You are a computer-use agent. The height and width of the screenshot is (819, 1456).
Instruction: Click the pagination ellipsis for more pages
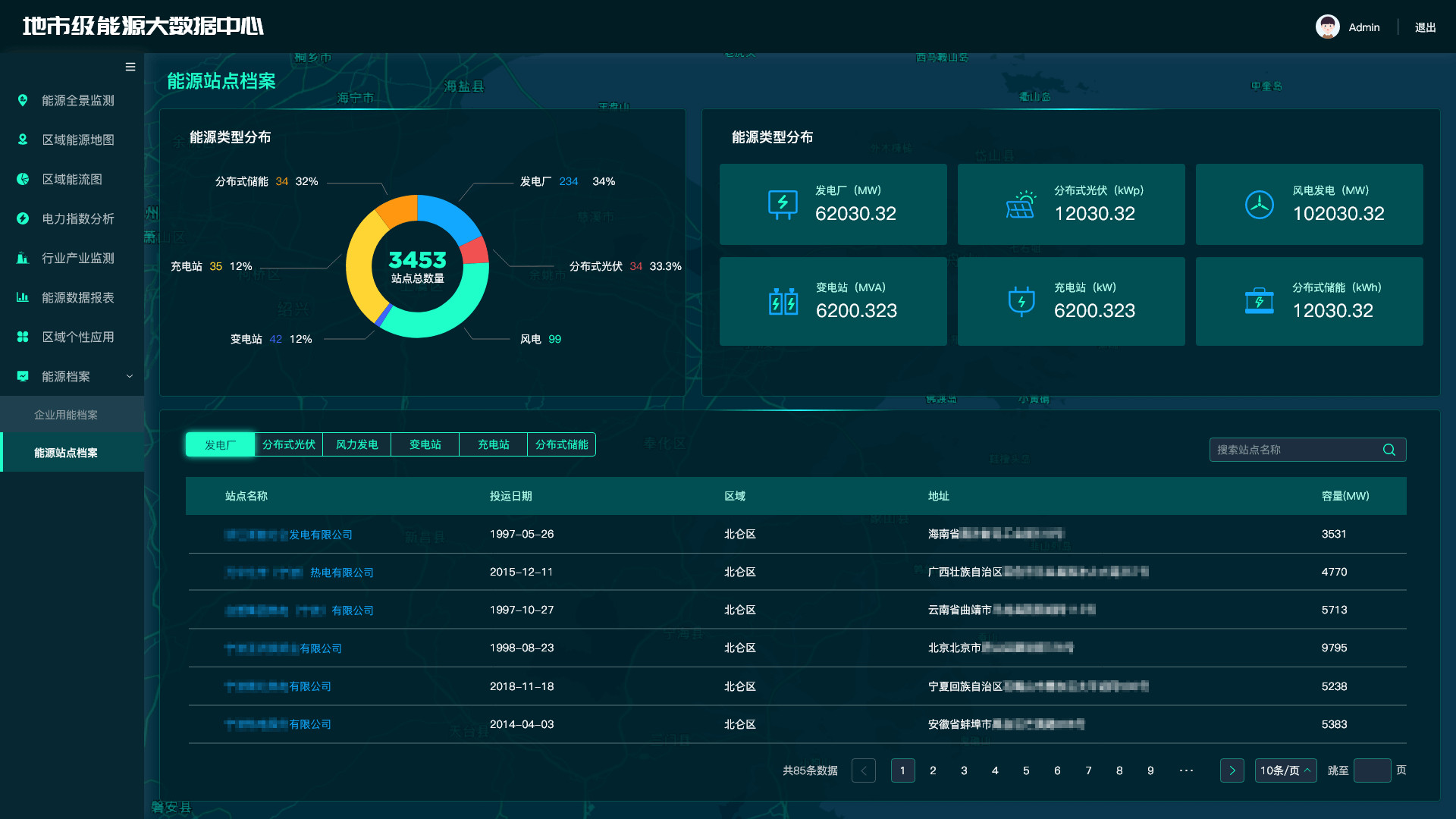[x=1187, y=770]
